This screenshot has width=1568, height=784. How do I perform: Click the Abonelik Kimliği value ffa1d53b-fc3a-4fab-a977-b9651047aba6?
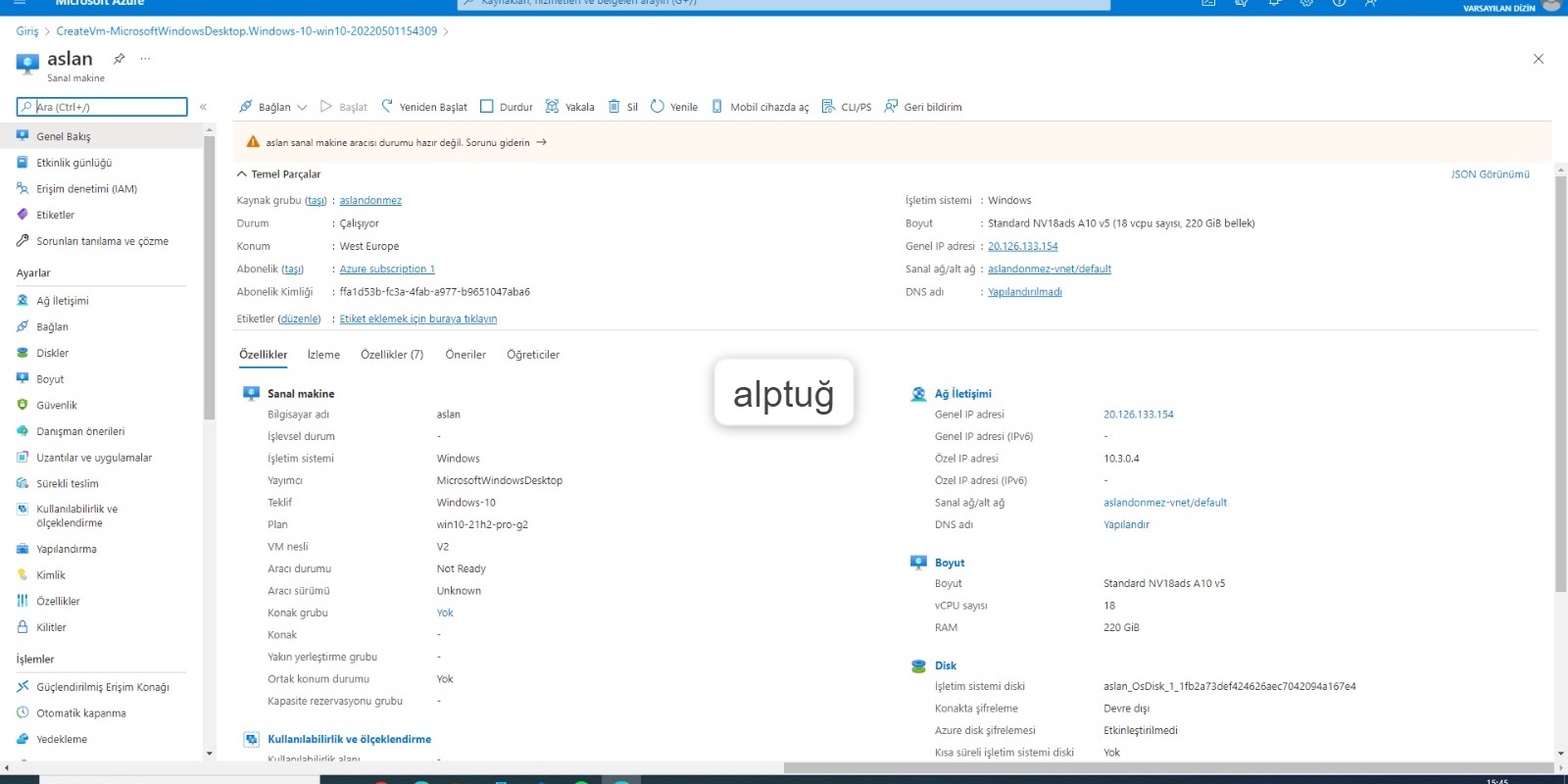[435, 292]
